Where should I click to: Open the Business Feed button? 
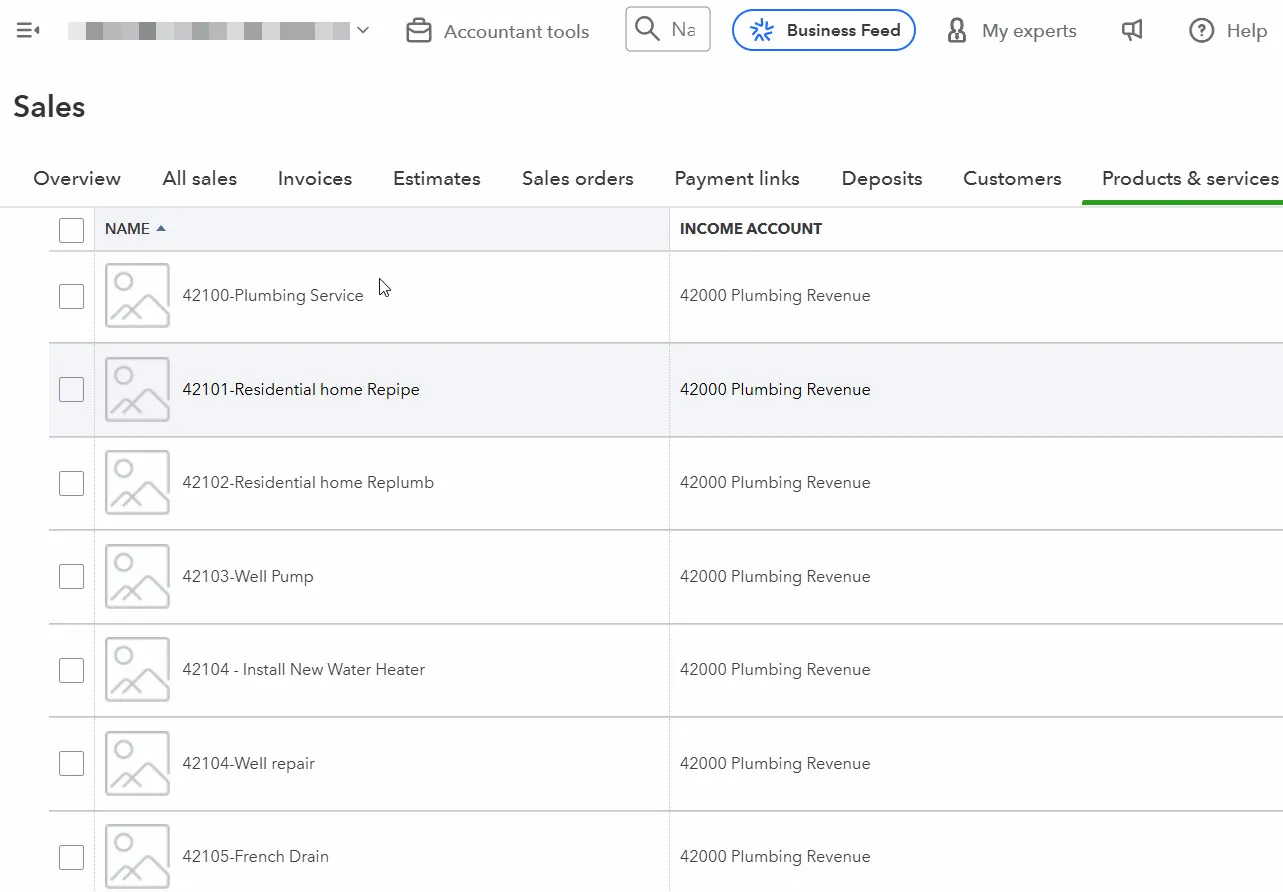coord(823,30)
